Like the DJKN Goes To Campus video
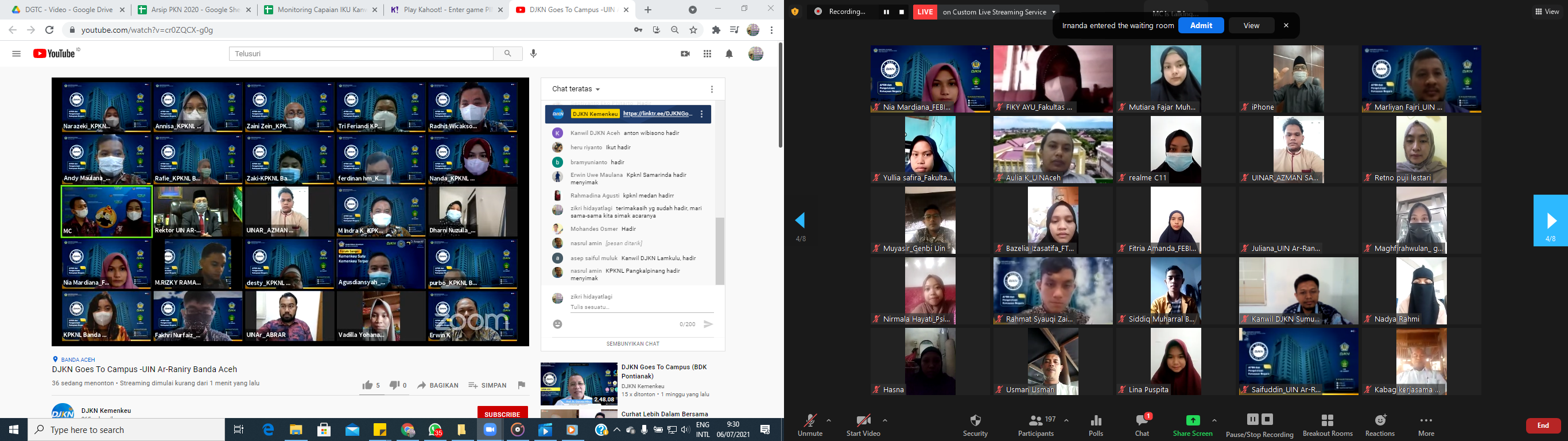Screen dimensions: 1568x441 [368, 385]
